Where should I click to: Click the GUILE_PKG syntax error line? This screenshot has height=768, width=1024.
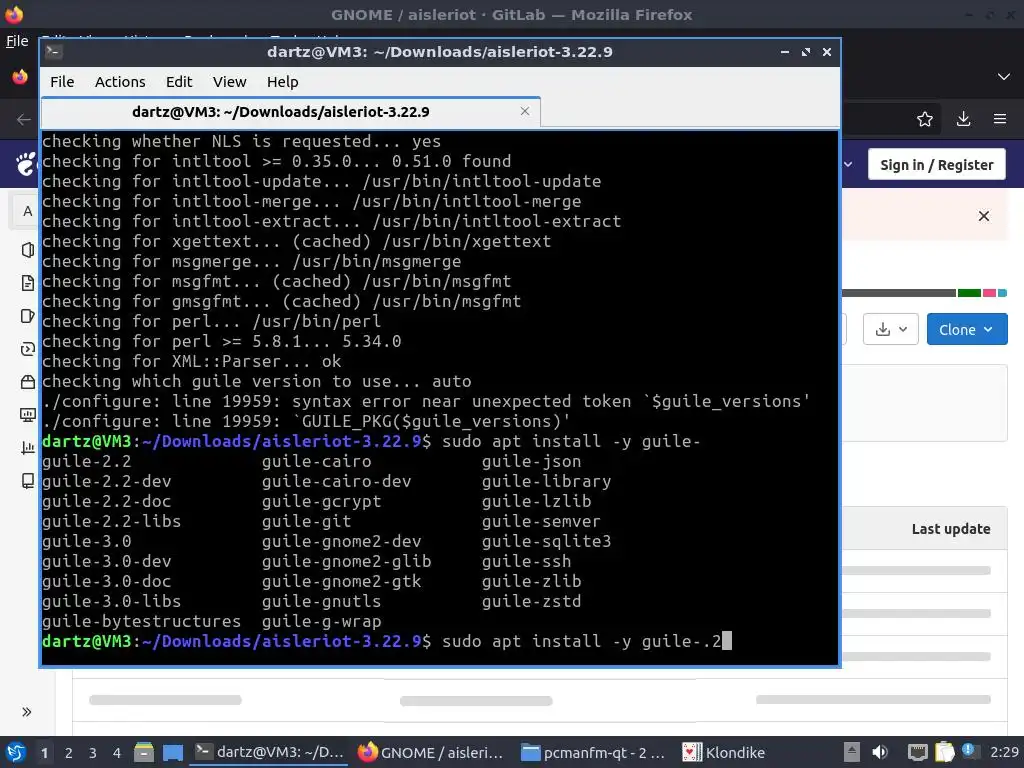(x=306, y=421)
